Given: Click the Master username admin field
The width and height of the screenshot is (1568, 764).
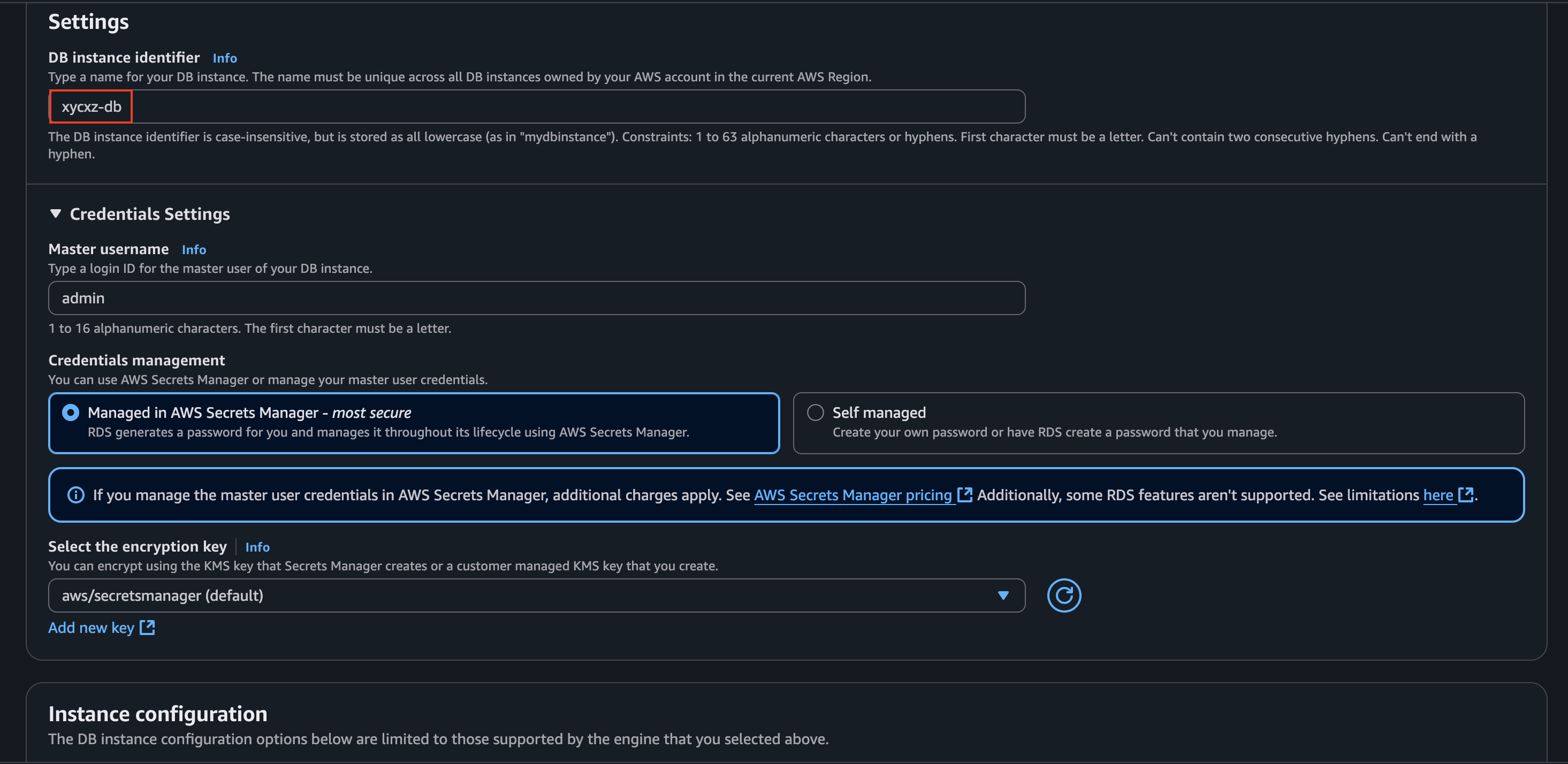Looking at the screenshot, I should pos(536,299).
